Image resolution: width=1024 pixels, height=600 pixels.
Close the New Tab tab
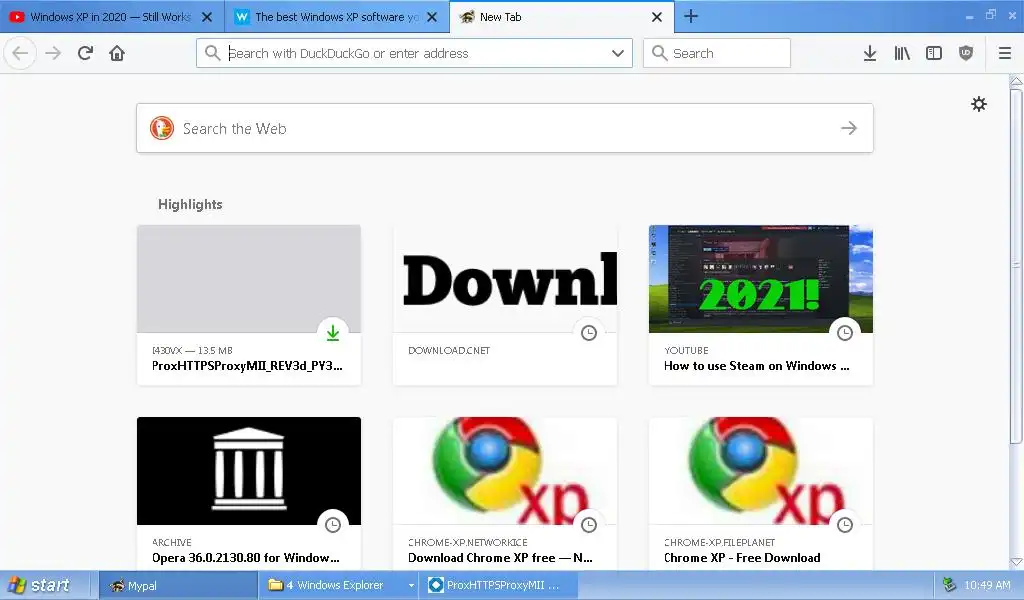click(657, 17)
